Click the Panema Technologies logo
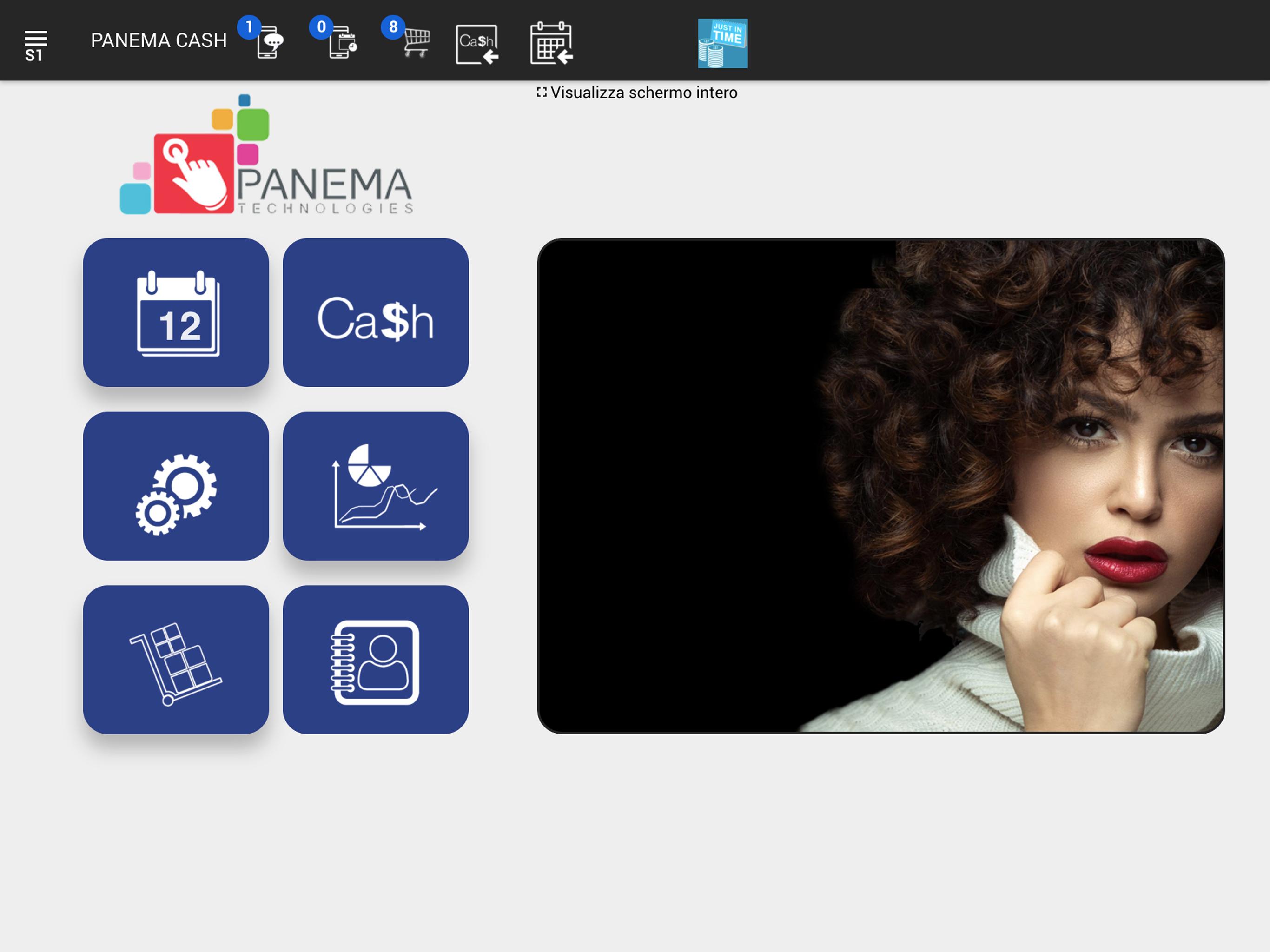 click(x=266, y=154)
